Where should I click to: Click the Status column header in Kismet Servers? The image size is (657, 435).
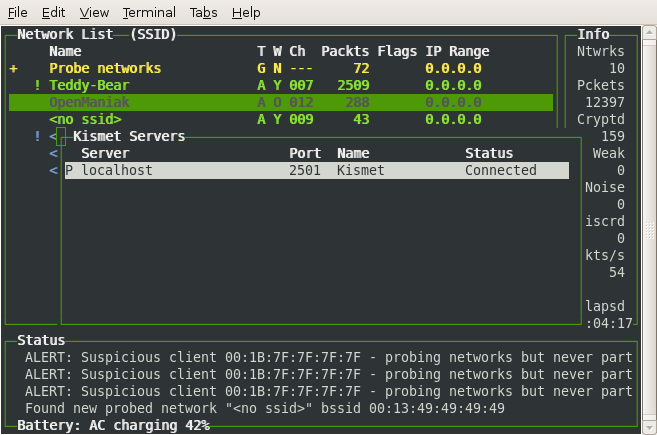pyautogui.click(x=489, y=153)
